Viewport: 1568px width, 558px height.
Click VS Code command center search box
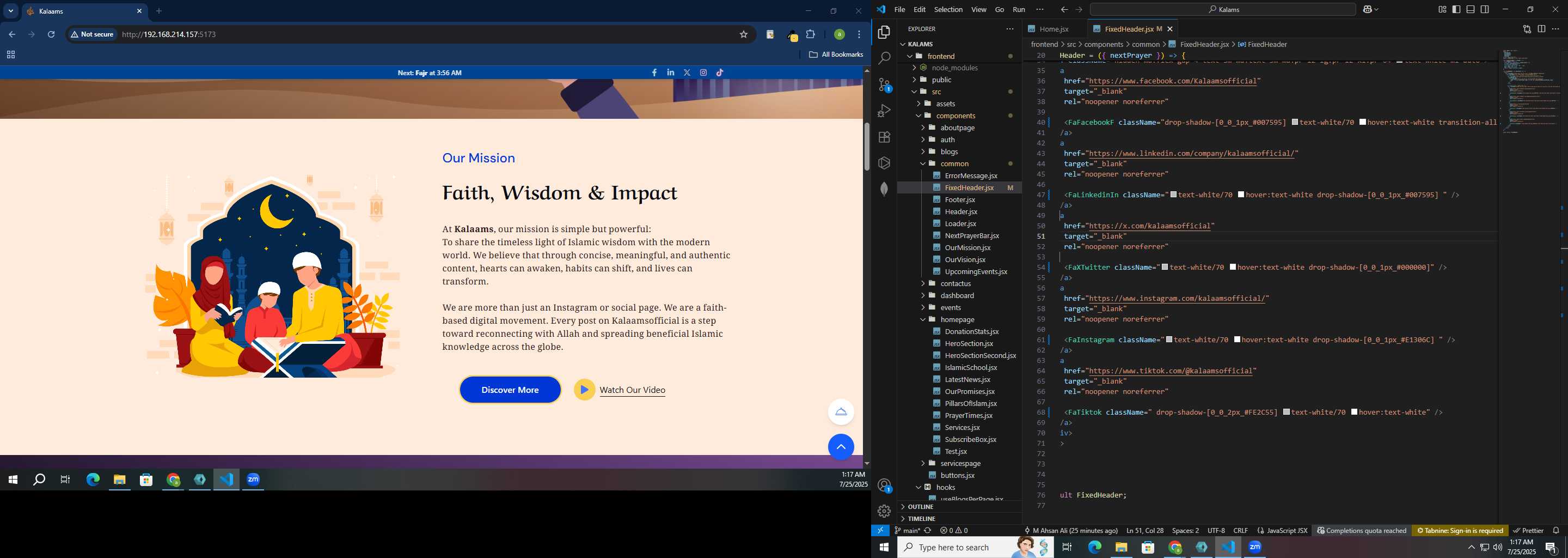pyautogui.click(x=1222, y=10)
